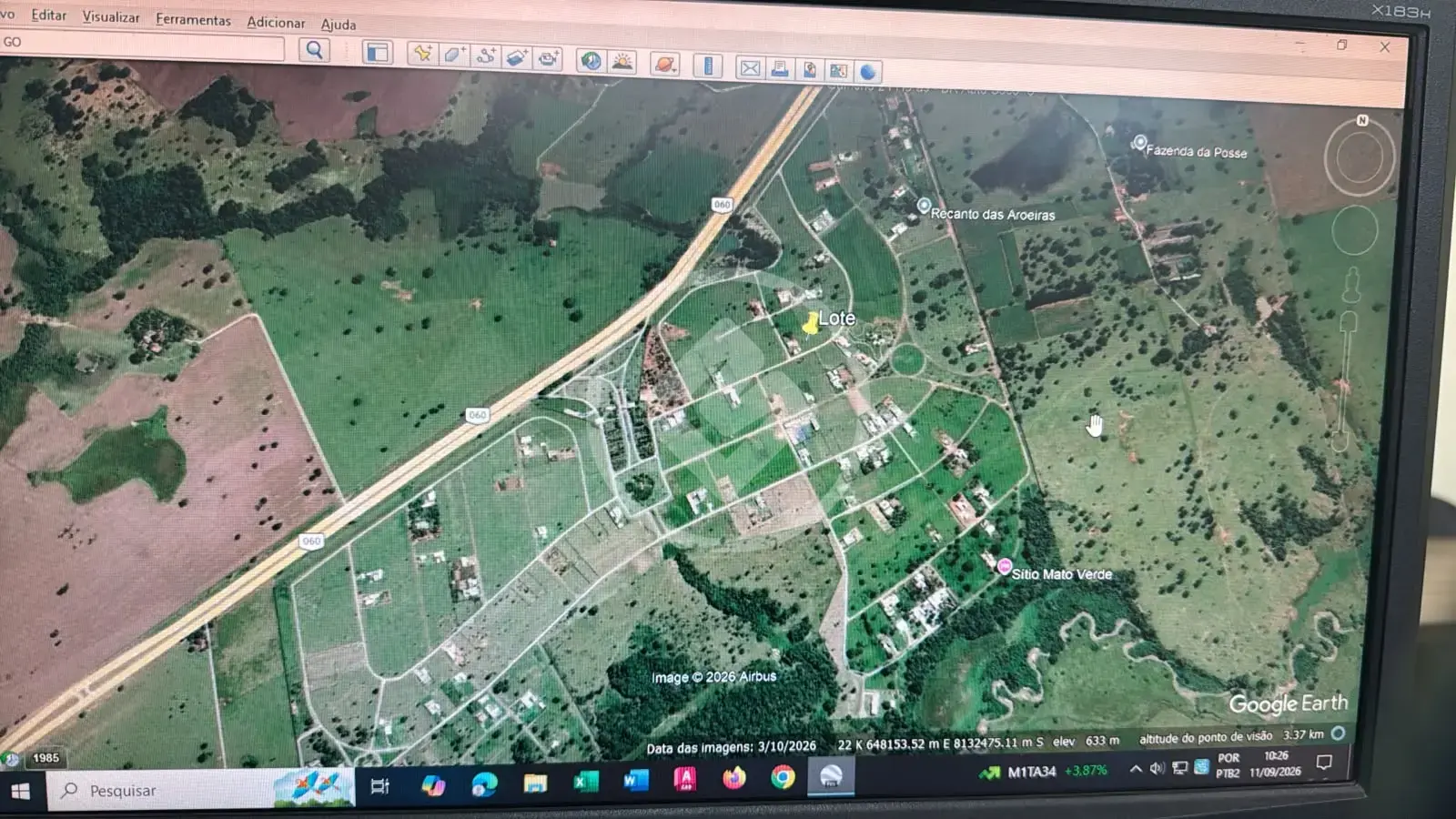Click the search input field containing GO
Screen dimensions: 1456x819
click(142, 45)
